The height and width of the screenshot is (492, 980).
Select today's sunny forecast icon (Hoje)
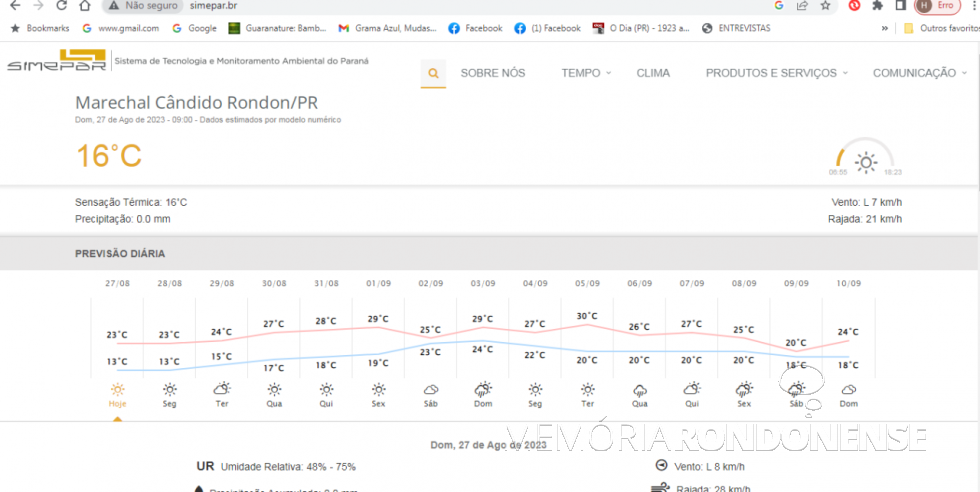(118, 389)
